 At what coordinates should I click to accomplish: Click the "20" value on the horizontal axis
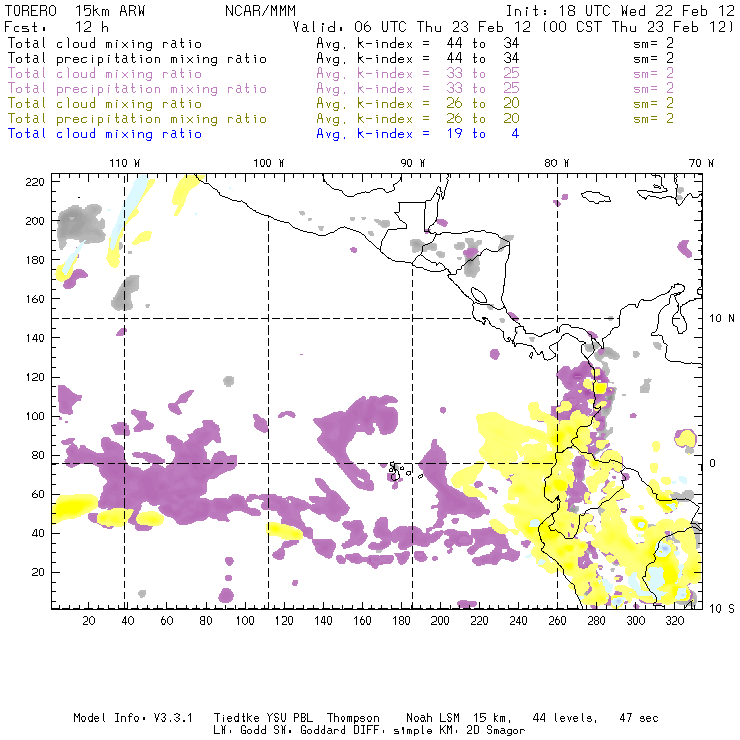pos(89,621)
